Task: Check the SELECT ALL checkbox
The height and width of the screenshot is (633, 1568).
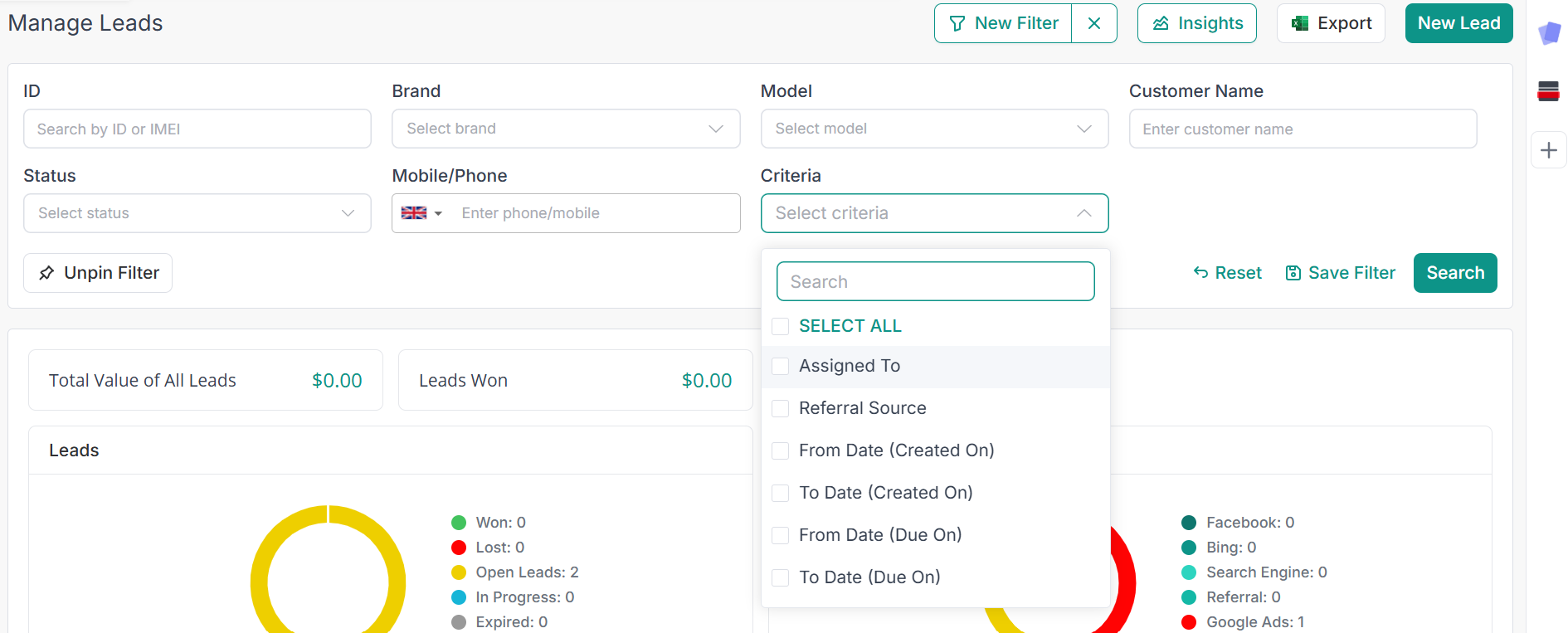Action: click(x=781, y=326)
